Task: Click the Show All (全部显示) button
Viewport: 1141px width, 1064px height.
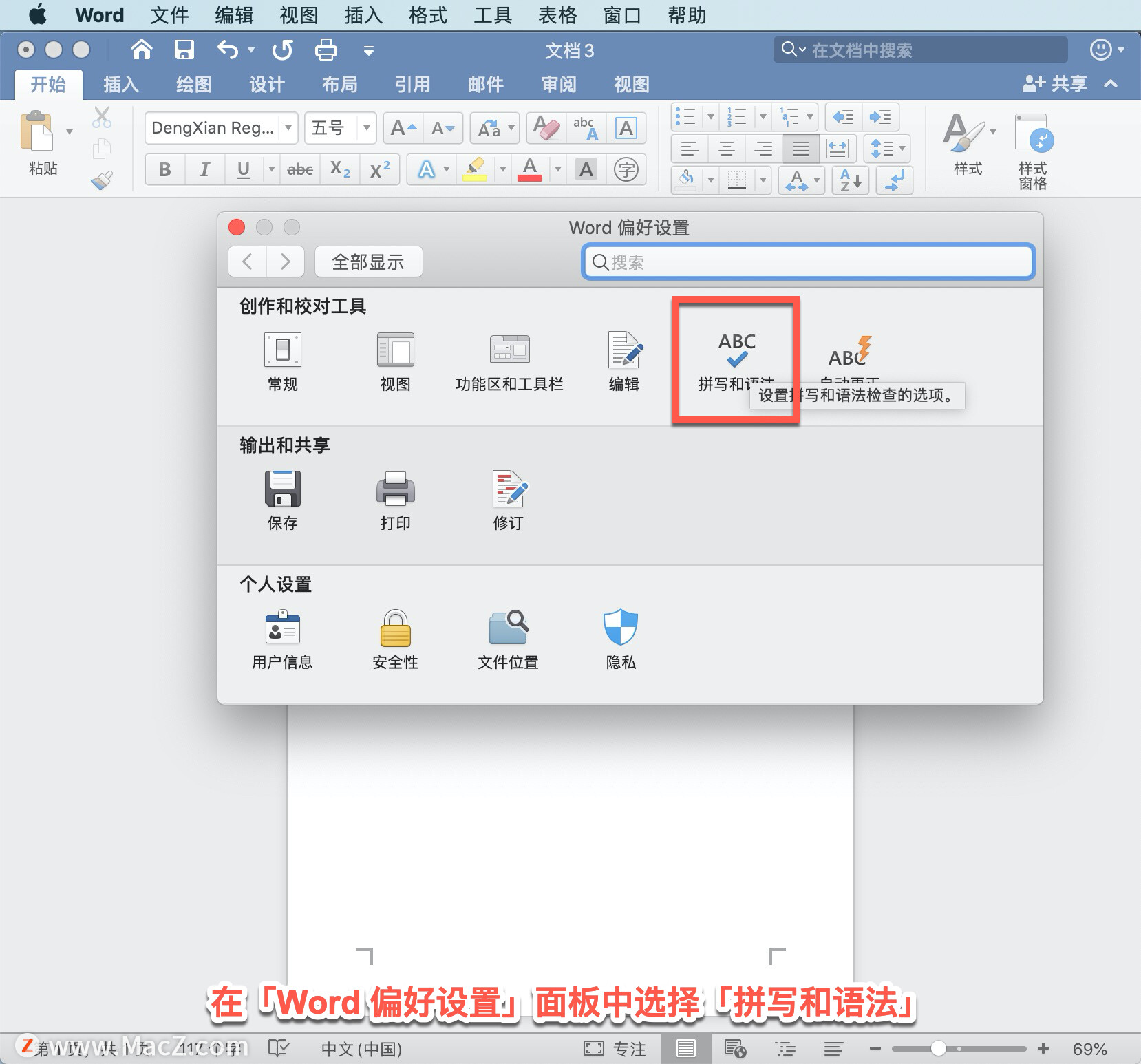Action: click(368, 262)
